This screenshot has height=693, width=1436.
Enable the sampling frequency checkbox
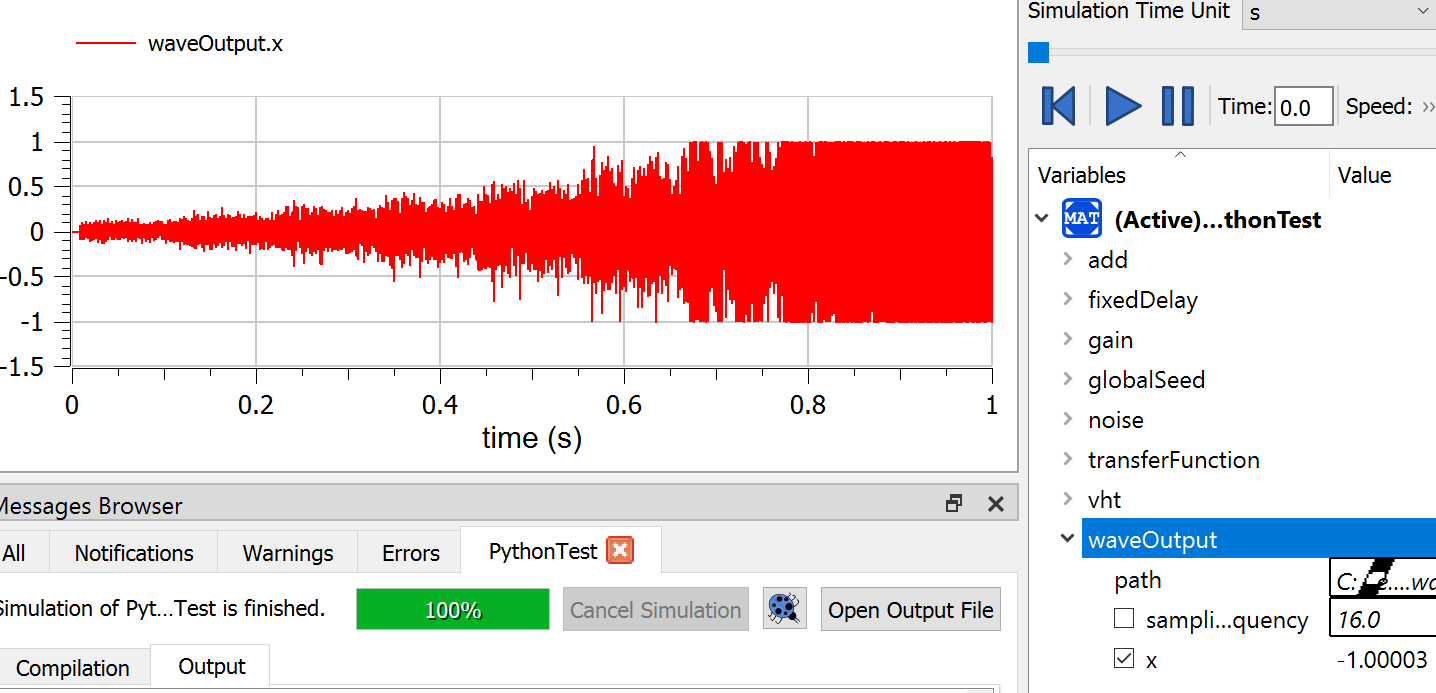pyautogui.click(x=1124, y=620)
